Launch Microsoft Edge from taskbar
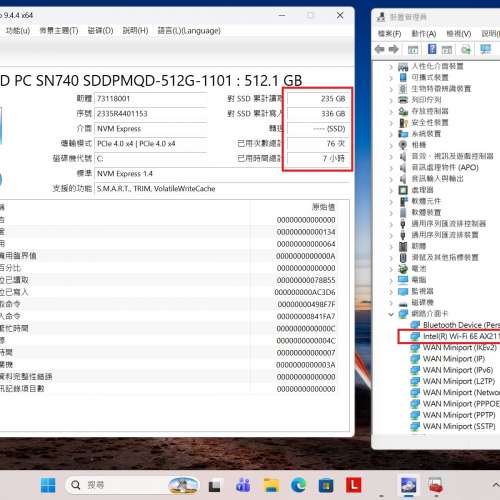500x500 pixels. pyautogui.click(x=298, y=485)
